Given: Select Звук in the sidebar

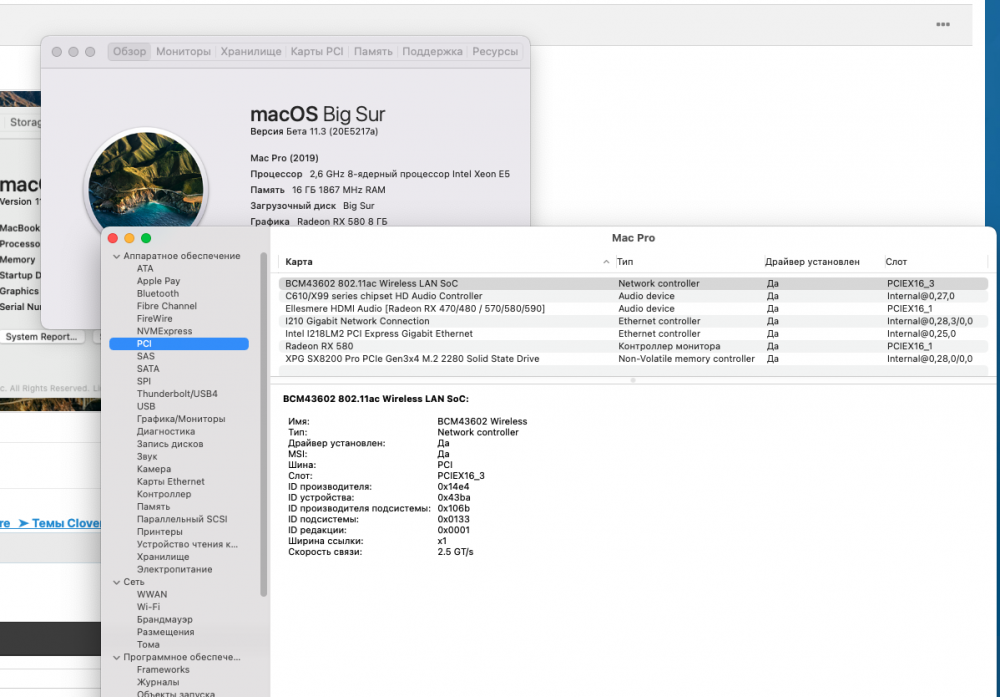Looking at the screenshot, I should point(147,457).
